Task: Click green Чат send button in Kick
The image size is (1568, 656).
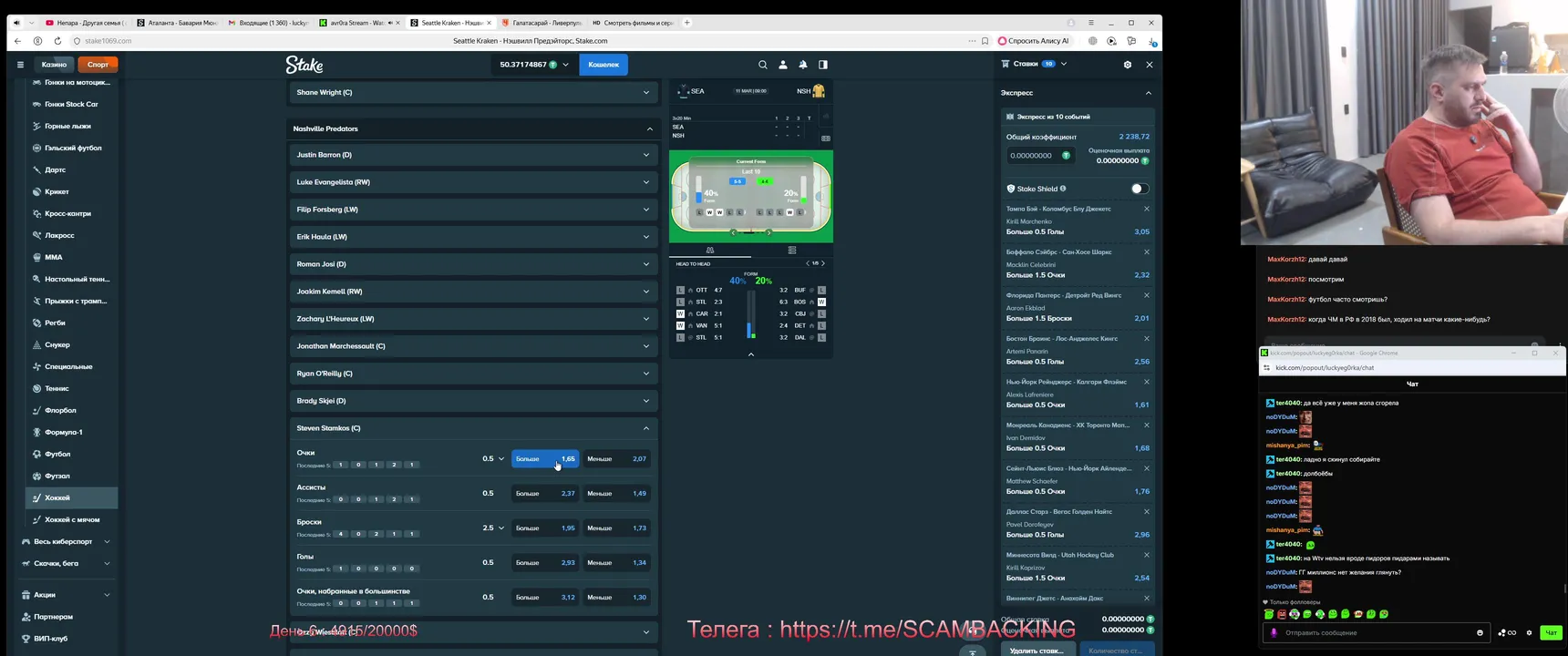Action: click(1551, 632)
